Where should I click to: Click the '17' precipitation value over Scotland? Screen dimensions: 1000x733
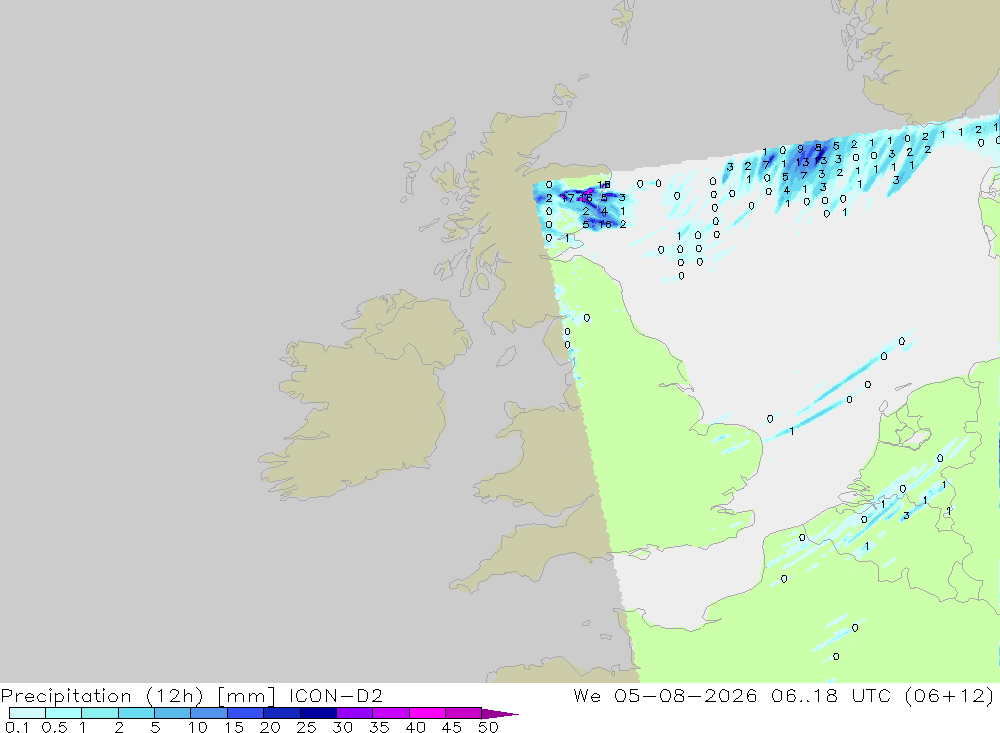click(567, 198)
